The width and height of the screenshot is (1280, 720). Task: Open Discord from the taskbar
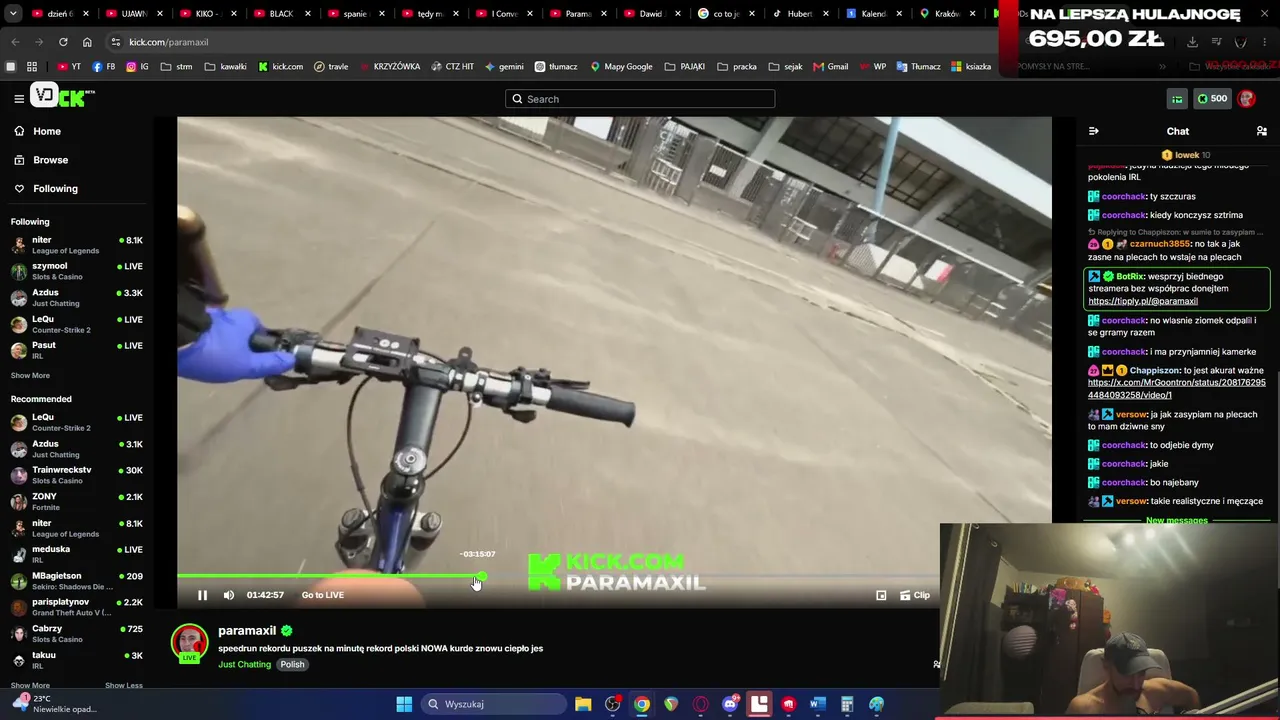(730, 704)
